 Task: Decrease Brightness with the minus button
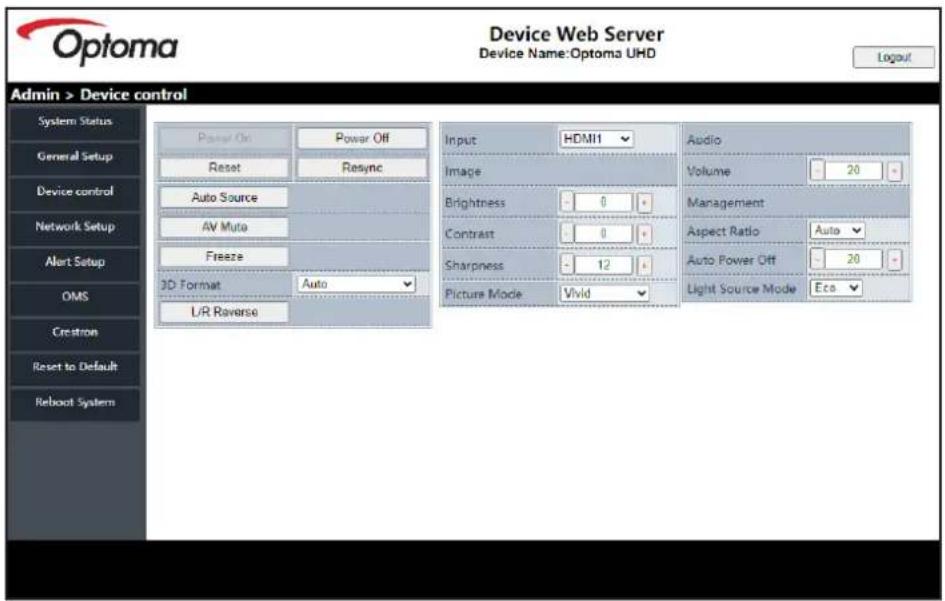(567, 202)
